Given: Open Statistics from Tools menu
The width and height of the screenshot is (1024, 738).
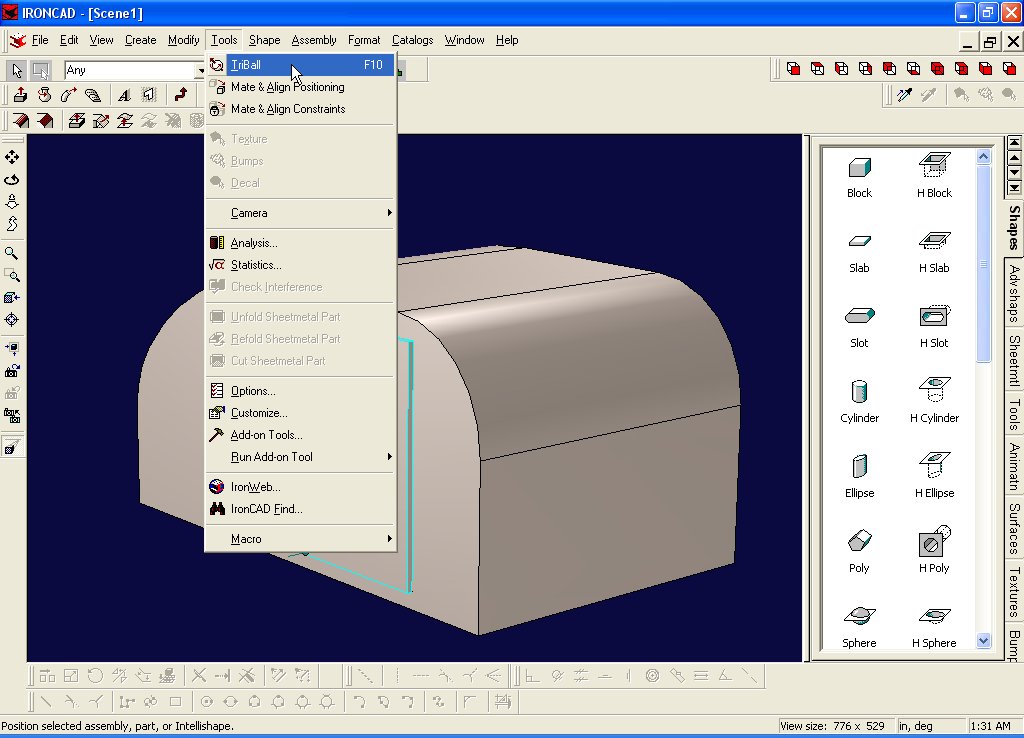Looking at the screenshot, I should 300,265.
